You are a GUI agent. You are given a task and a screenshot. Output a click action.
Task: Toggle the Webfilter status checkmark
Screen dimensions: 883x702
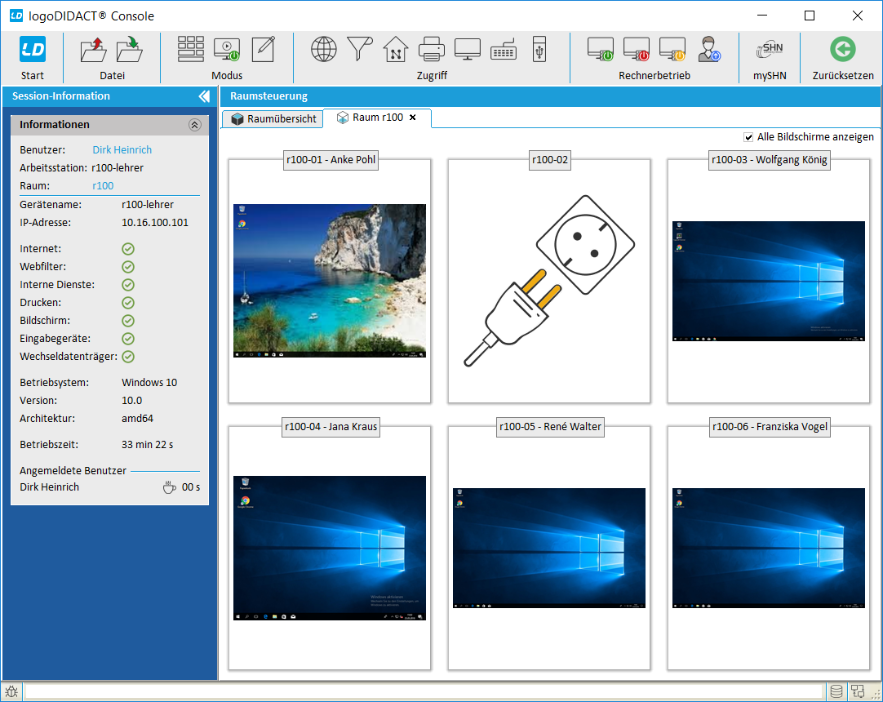coord(128,267)
